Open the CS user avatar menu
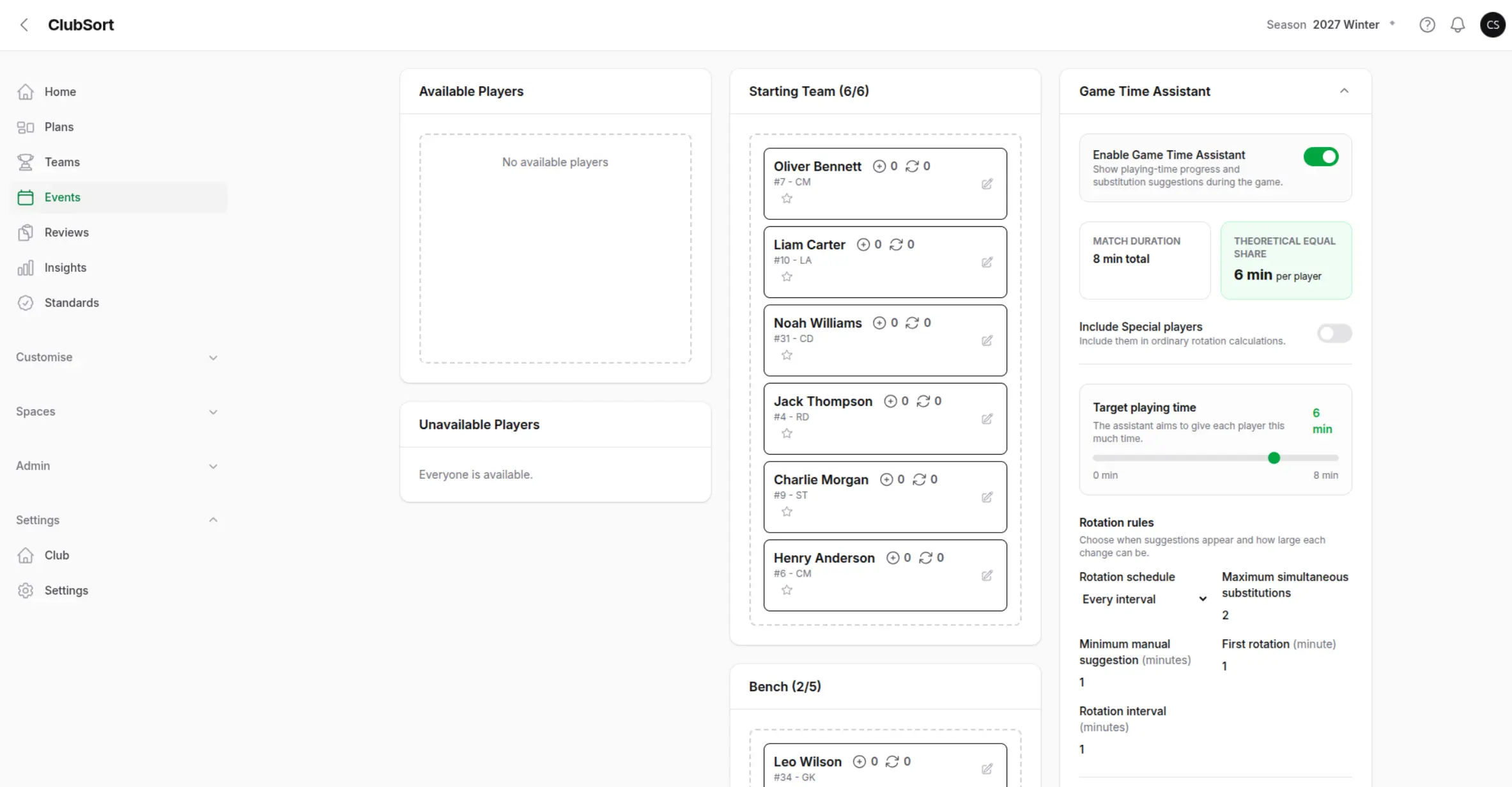1512x787 pixels. tap(1493, 25)
